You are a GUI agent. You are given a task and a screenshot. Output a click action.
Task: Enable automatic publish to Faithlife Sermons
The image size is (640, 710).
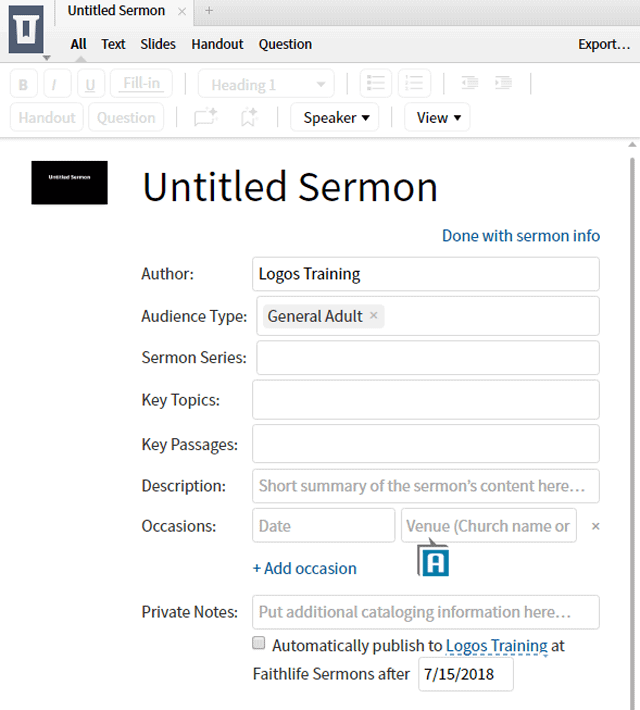(259, 643)
